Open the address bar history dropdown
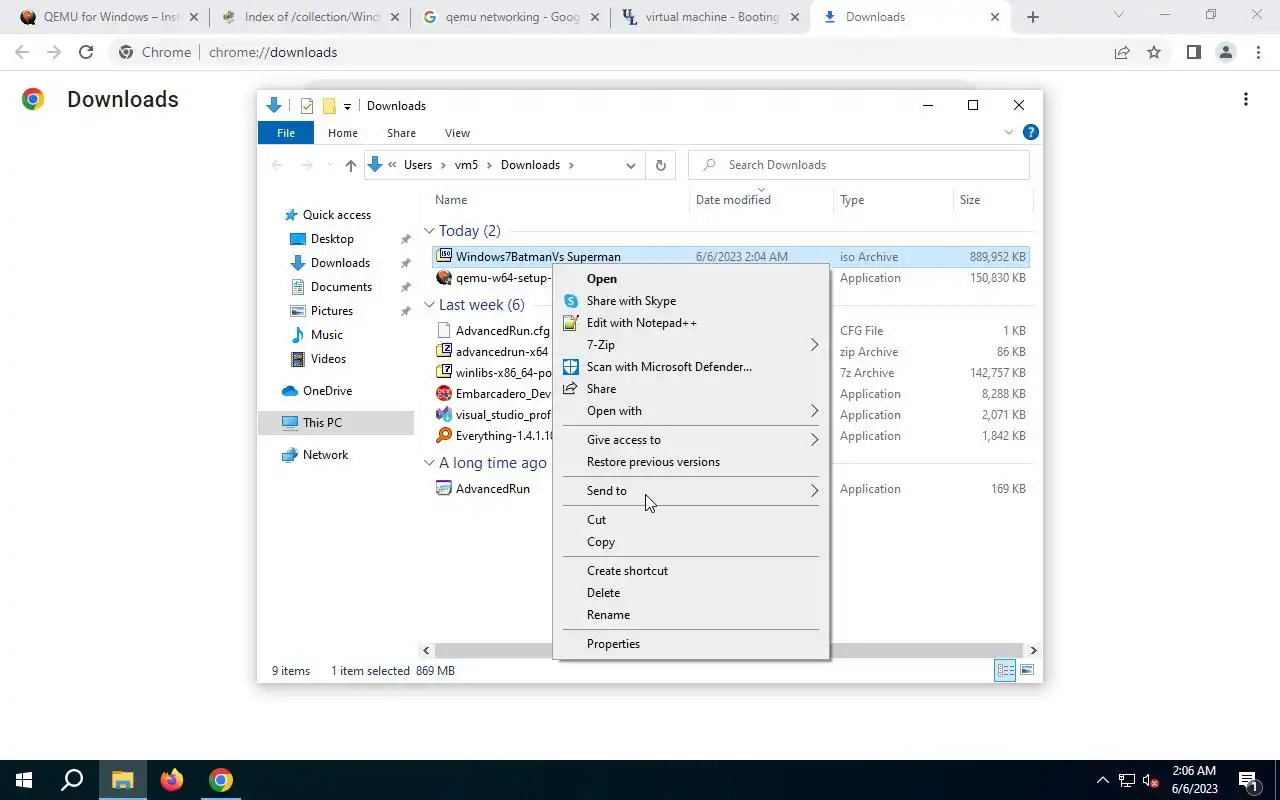1280x800 pixels. point(631,165)
